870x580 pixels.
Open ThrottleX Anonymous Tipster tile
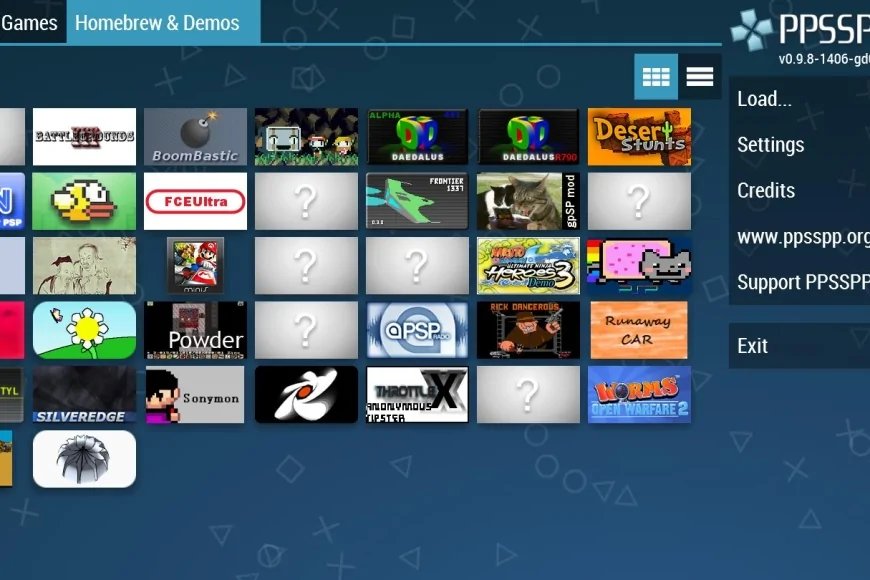(x=417, y=394)
